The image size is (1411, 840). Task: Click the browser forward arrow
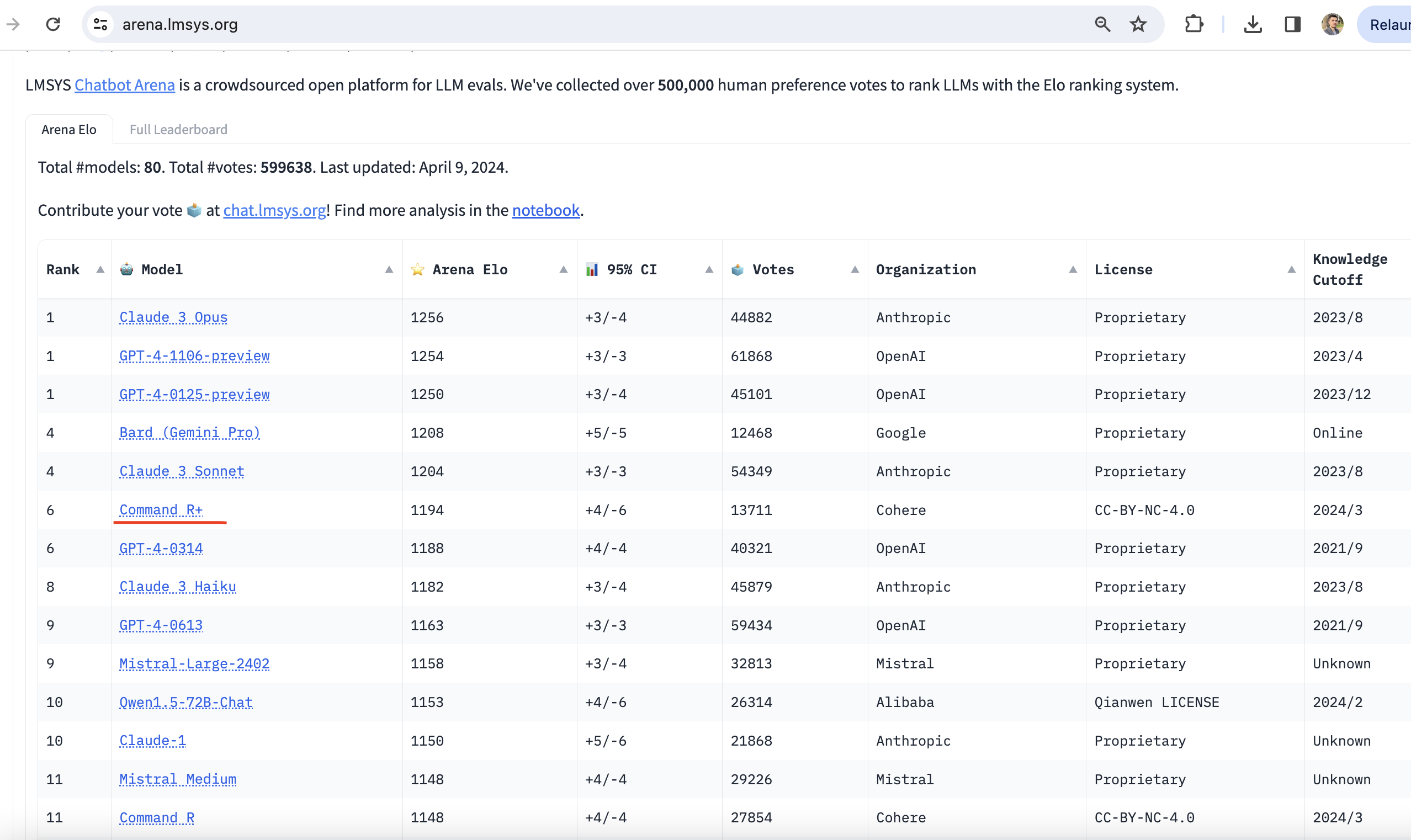pos(13,24)
